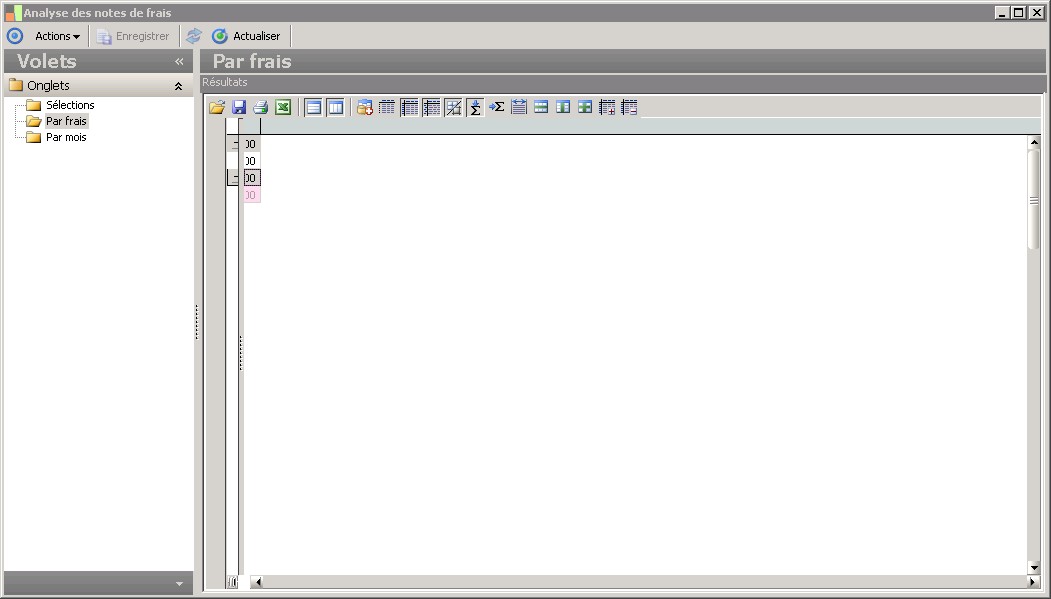The width and height of the screenshot is (1051, 599).
Task: Click the Actualiser refresh button
Action: click(x=247, y=36)
